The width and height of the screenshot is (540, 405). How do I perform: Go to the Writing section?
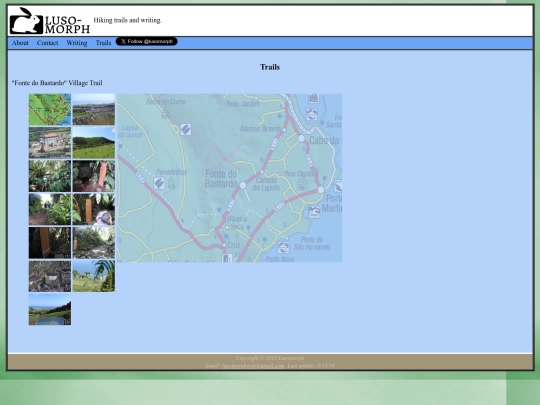77,43
